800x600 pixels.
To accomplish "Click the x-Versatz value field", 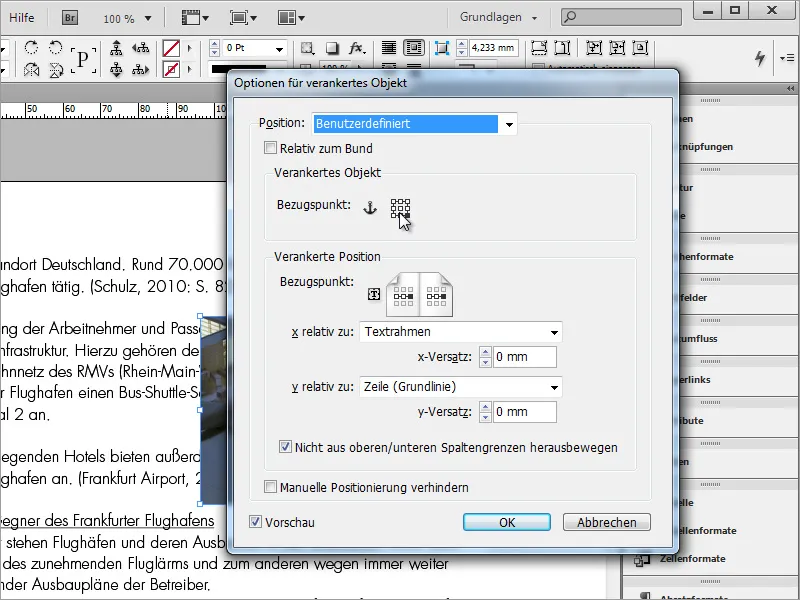I will click(524, 357).
